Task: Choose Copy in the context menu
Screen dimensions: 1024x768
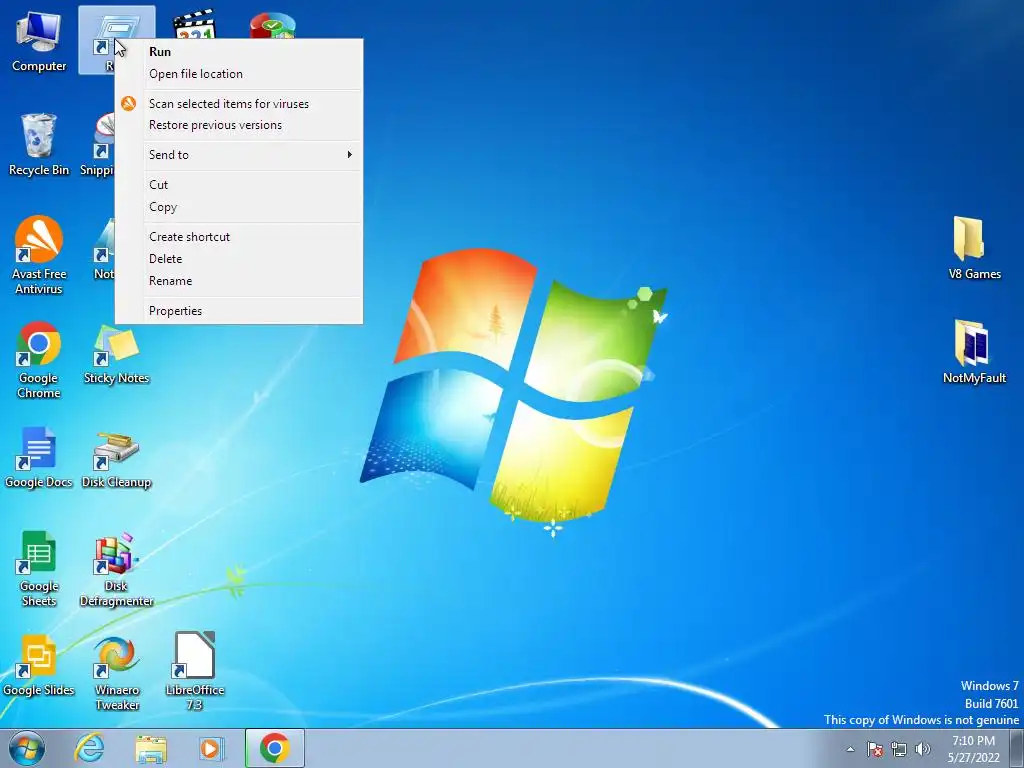Action: tap(239, 207)
